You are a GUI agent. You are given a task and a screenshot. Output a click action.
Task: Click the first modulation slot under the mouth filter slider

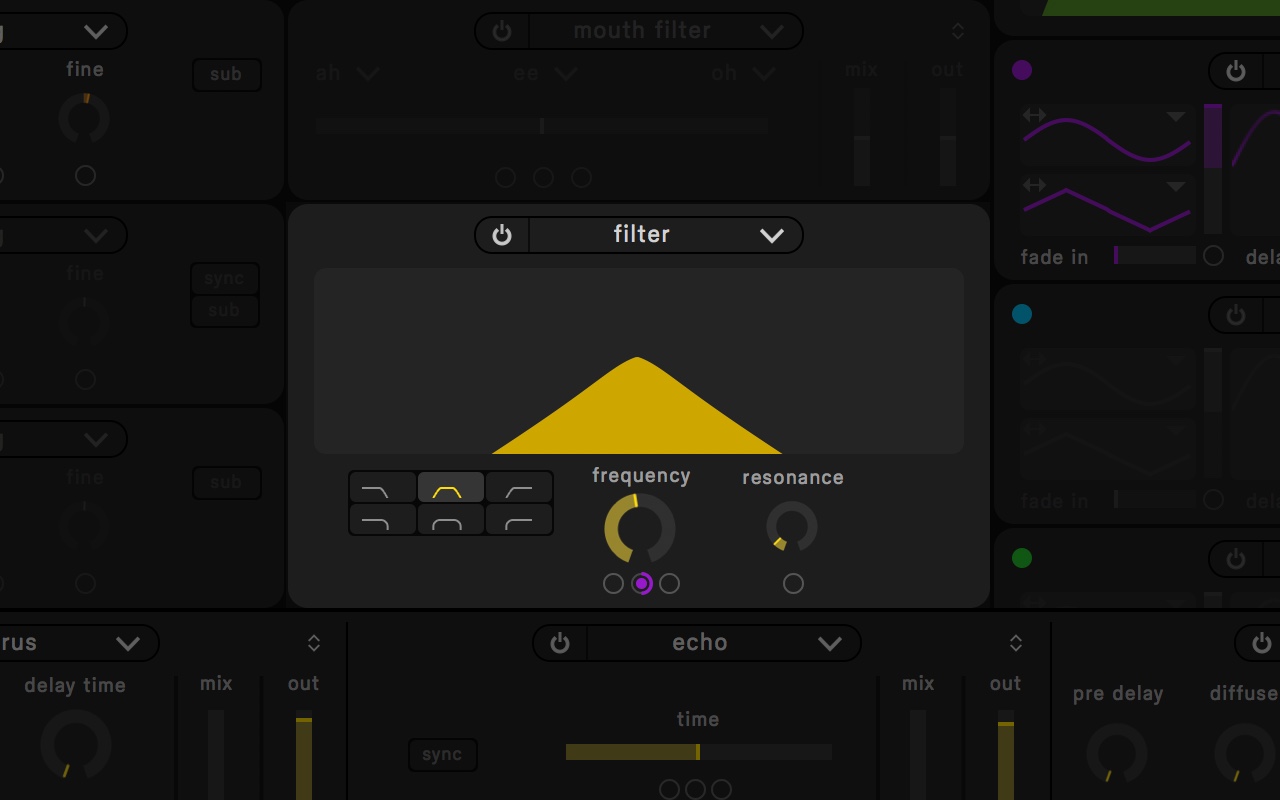506,177
